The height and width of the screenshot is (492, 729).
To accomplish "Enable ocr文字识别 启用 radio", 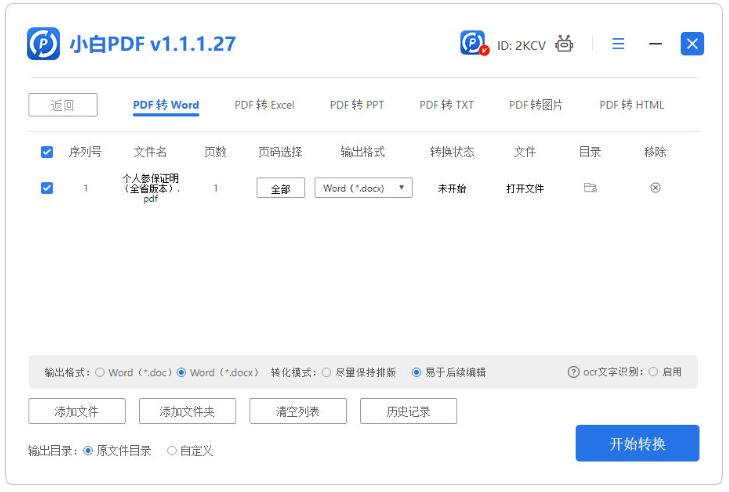I will 653,372.
